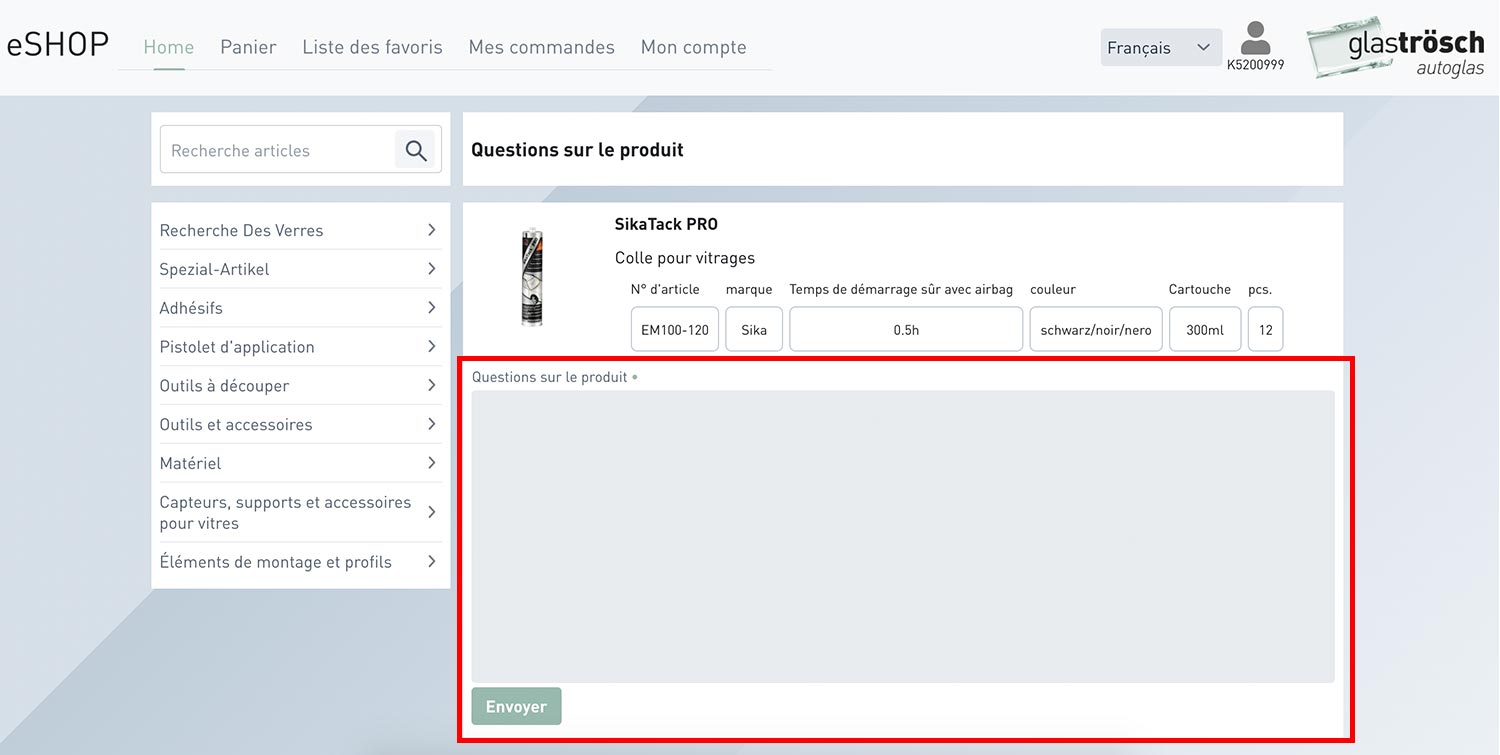Viewport: 1500px width, 755px height.
Task: Open the Panier tab
Action: pyautogui.click(x=248, y=47)
